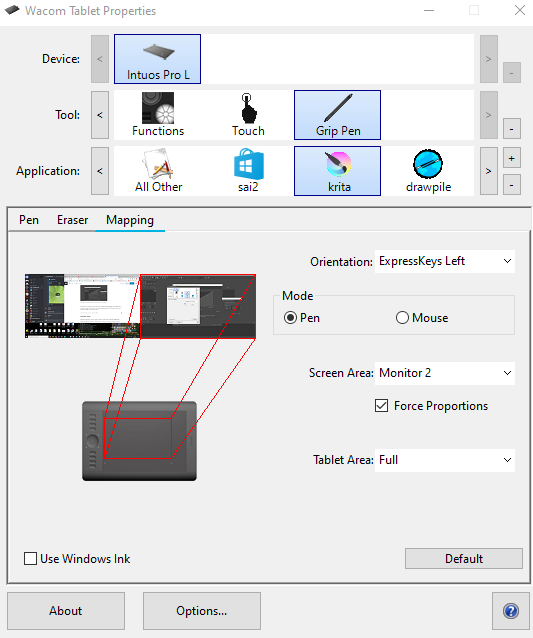Switch to the Eraser tab
Viewport: 533px width, 638px height.
[x=72, y=220]
